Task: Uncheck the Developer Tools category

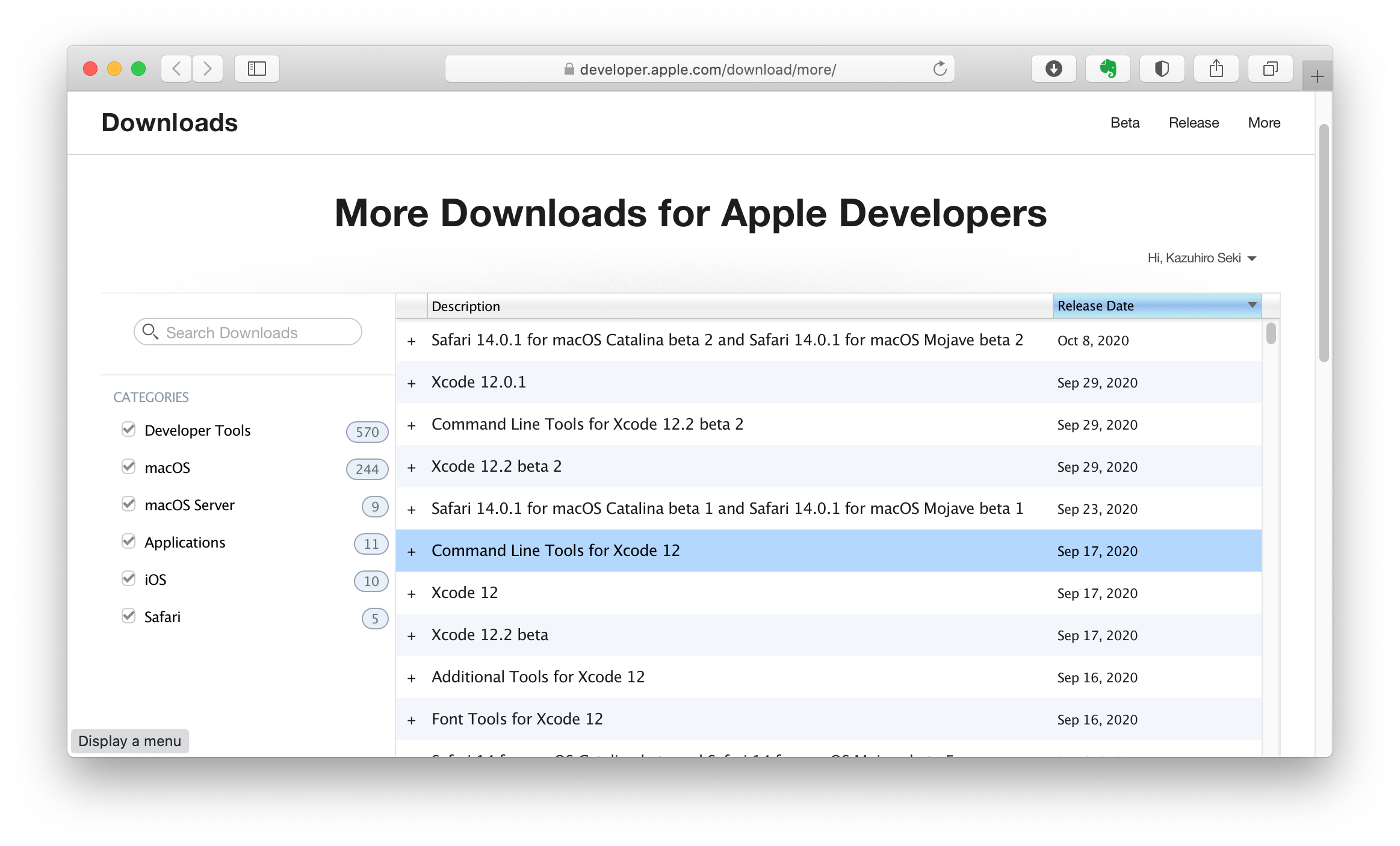Action: click(x=128, y=430)
